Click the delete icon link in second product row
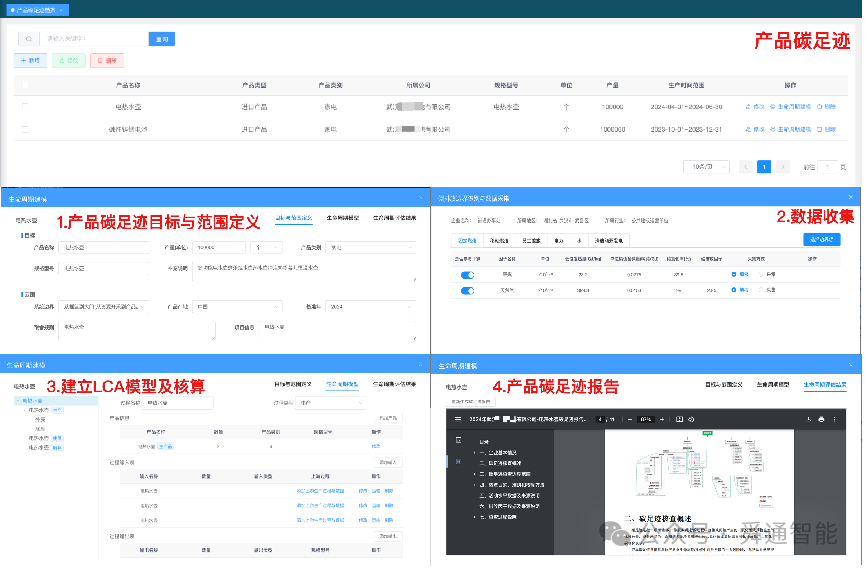Image resolution: width=865 pixels, height=568 pixels. [x=826, y=129]
